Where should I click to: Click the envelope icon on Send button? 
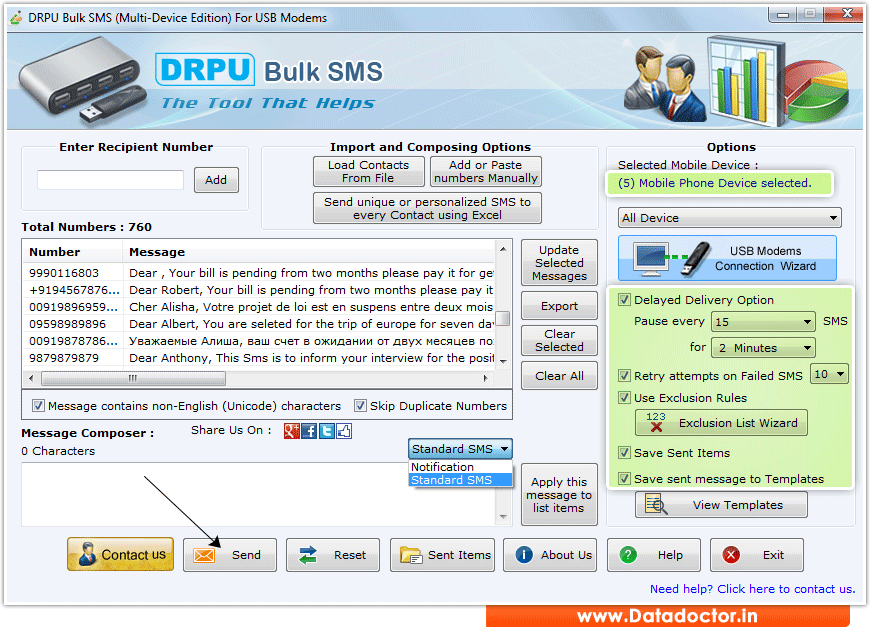204,555
